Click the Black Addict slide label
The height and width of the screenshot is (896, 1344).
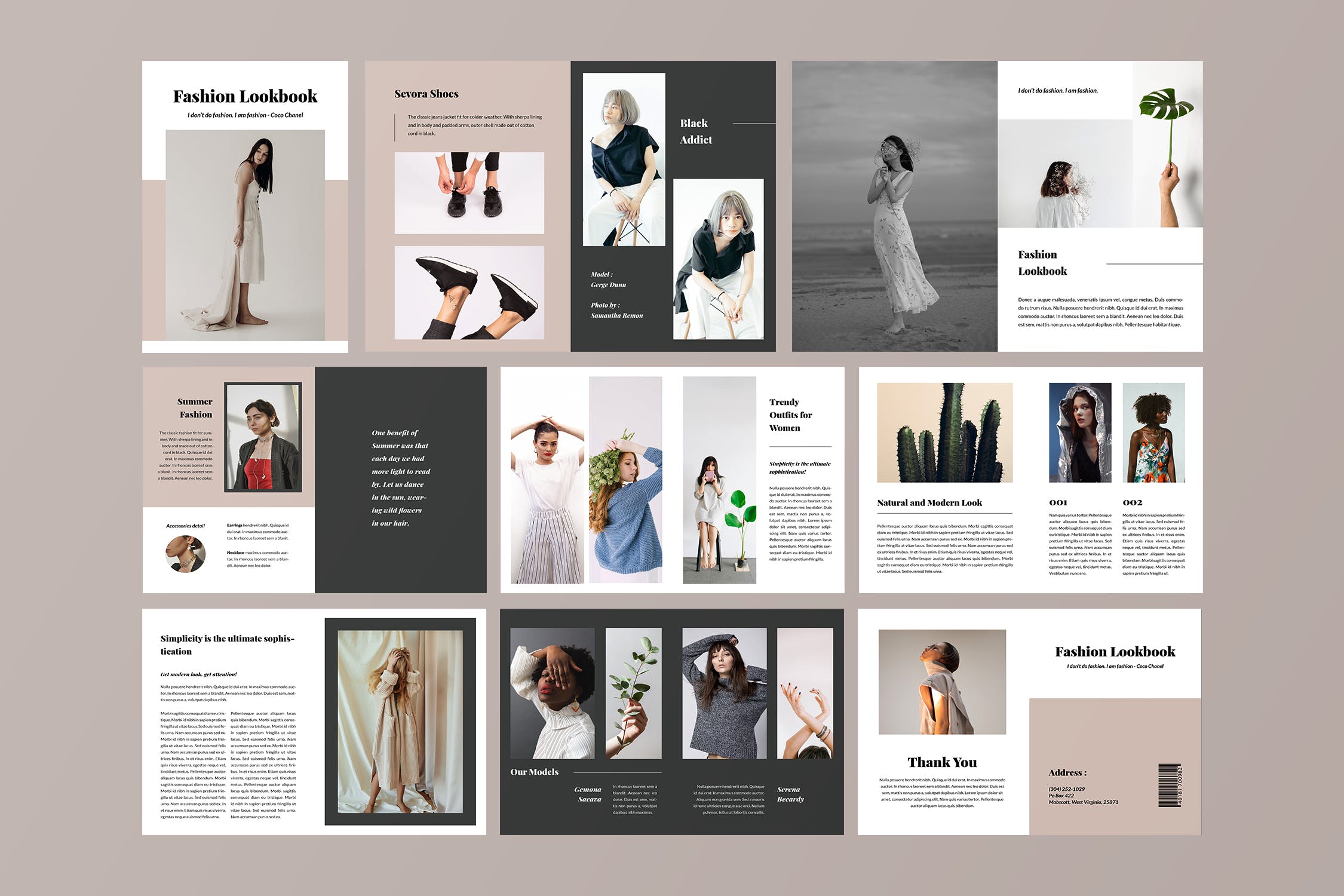(x=696, y=131)
